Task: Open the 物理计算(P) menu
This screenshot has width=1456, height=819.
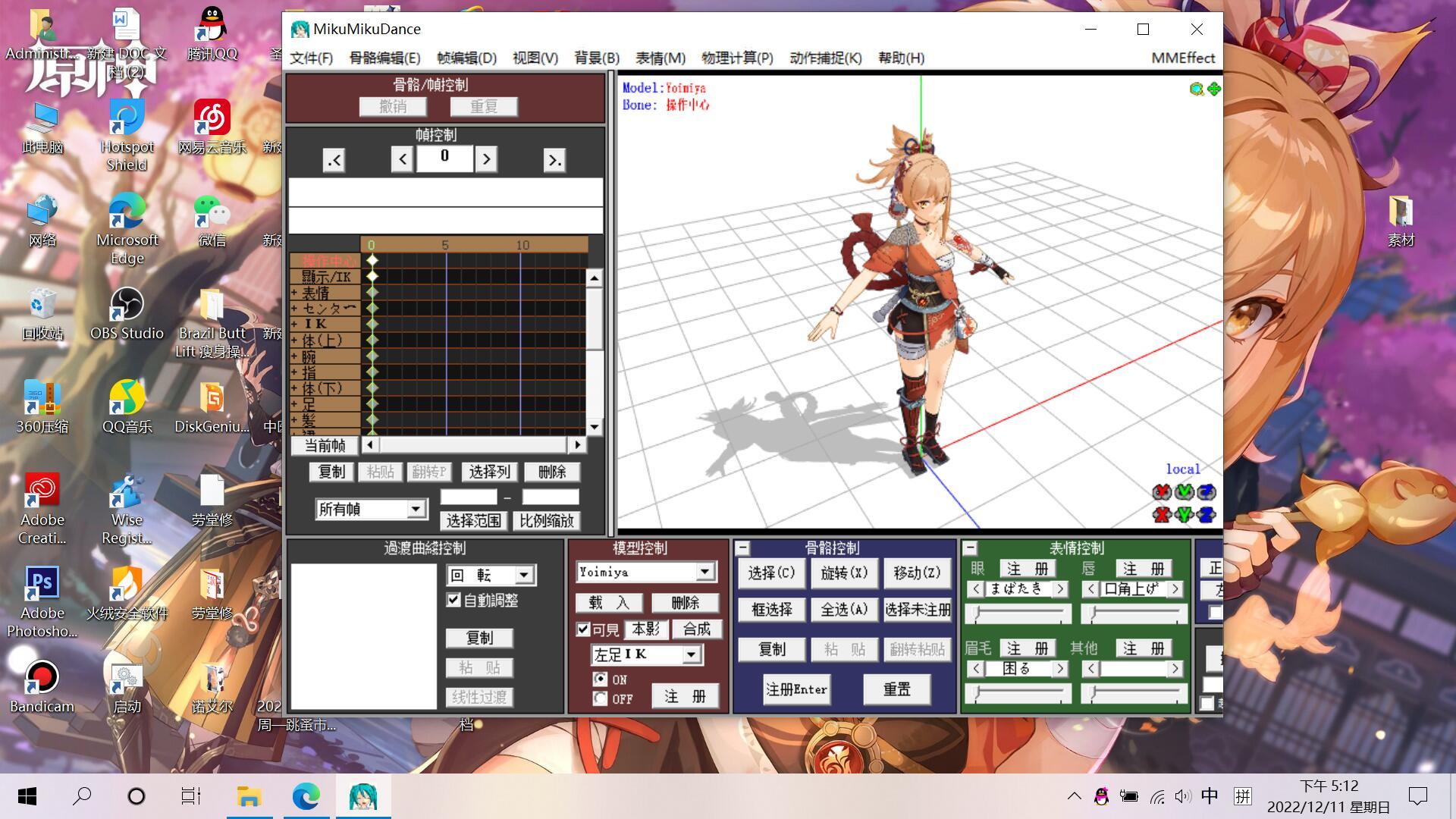Action: click(737, 58)
